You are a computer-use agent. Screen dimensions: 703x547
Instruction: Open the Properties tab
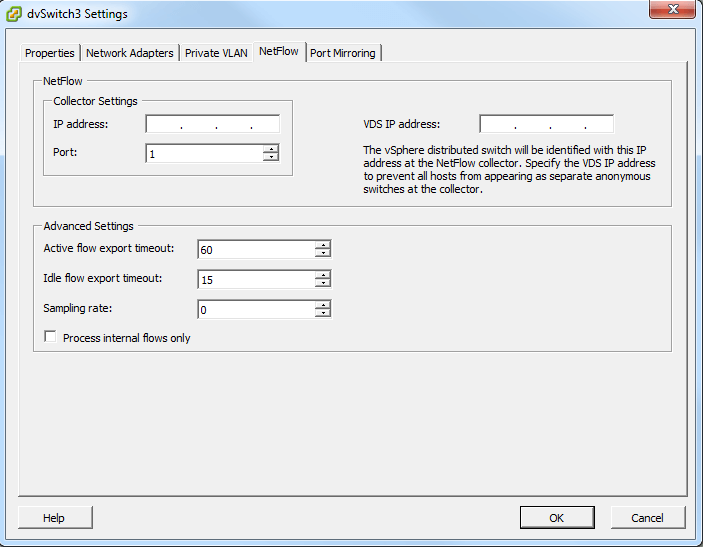tap(50, 53)
